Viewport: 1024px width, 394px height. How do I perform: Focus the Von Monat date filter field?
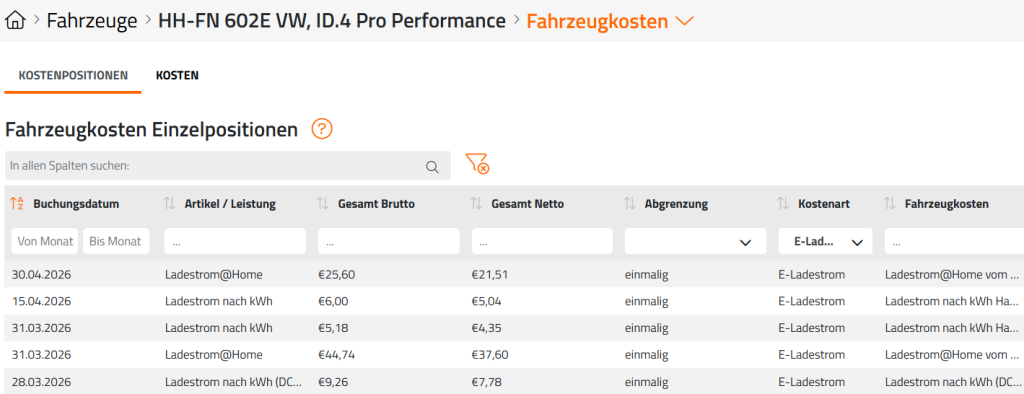pos(45,241)
